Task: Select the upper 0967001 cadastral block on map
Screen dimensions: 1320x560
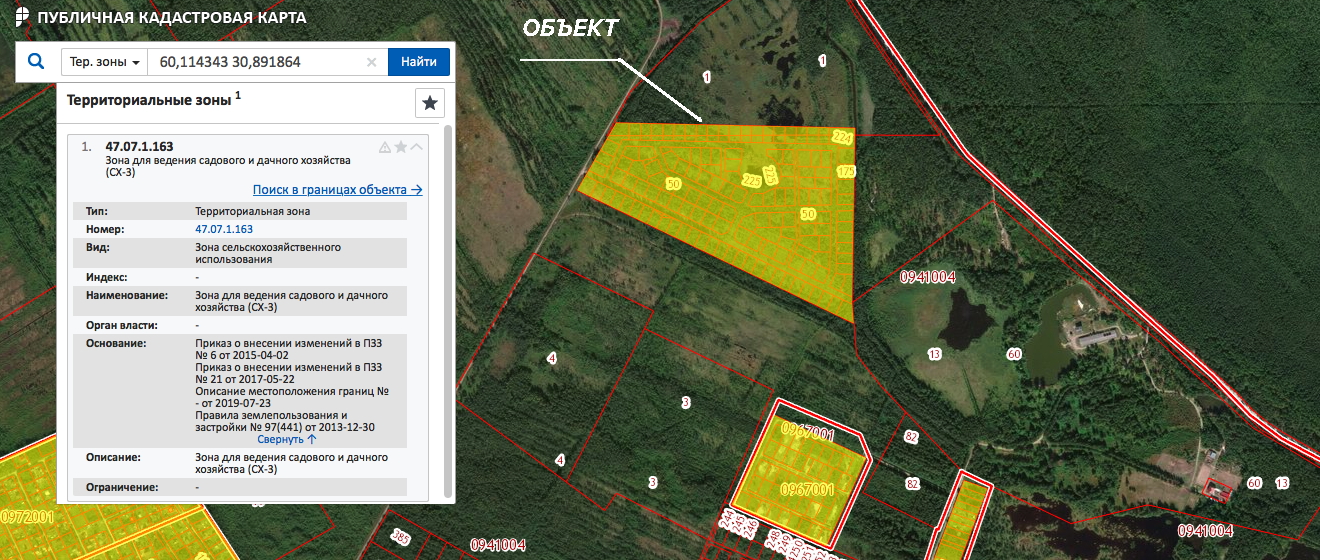Action: [x=806, y=434]
